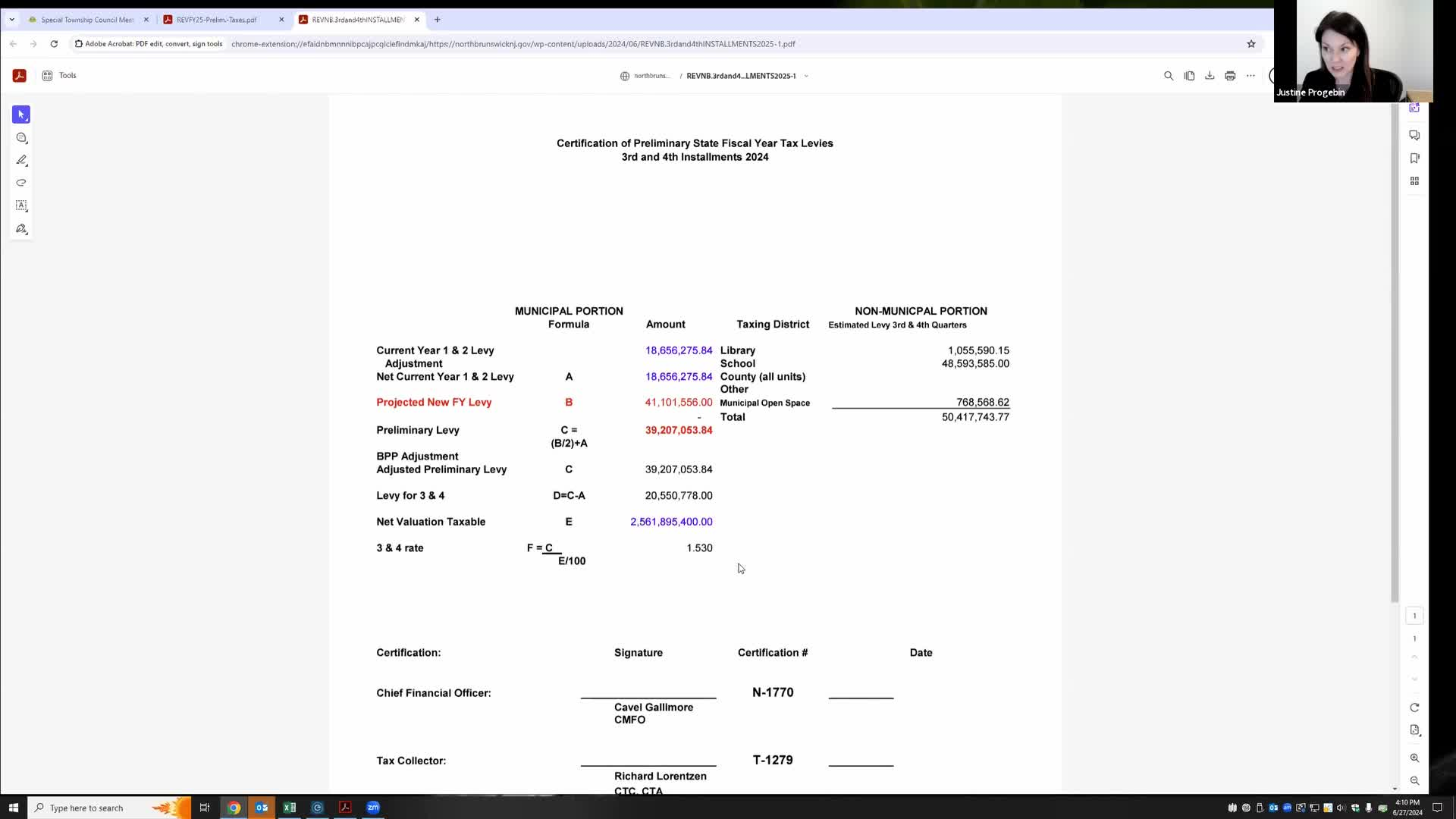Image resolution: width=1456 pixels, height=819 pixels.
Task: Print the PDF document
Action: point(1230,76)
